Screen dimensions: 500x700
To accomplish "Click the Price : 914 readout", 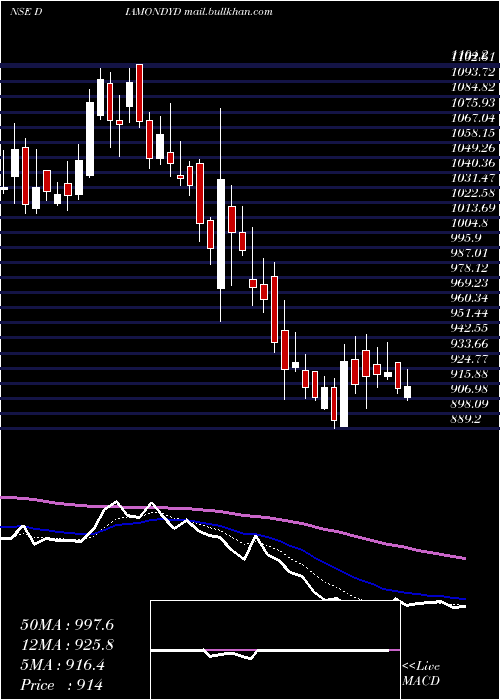I will tap(62, 685).
